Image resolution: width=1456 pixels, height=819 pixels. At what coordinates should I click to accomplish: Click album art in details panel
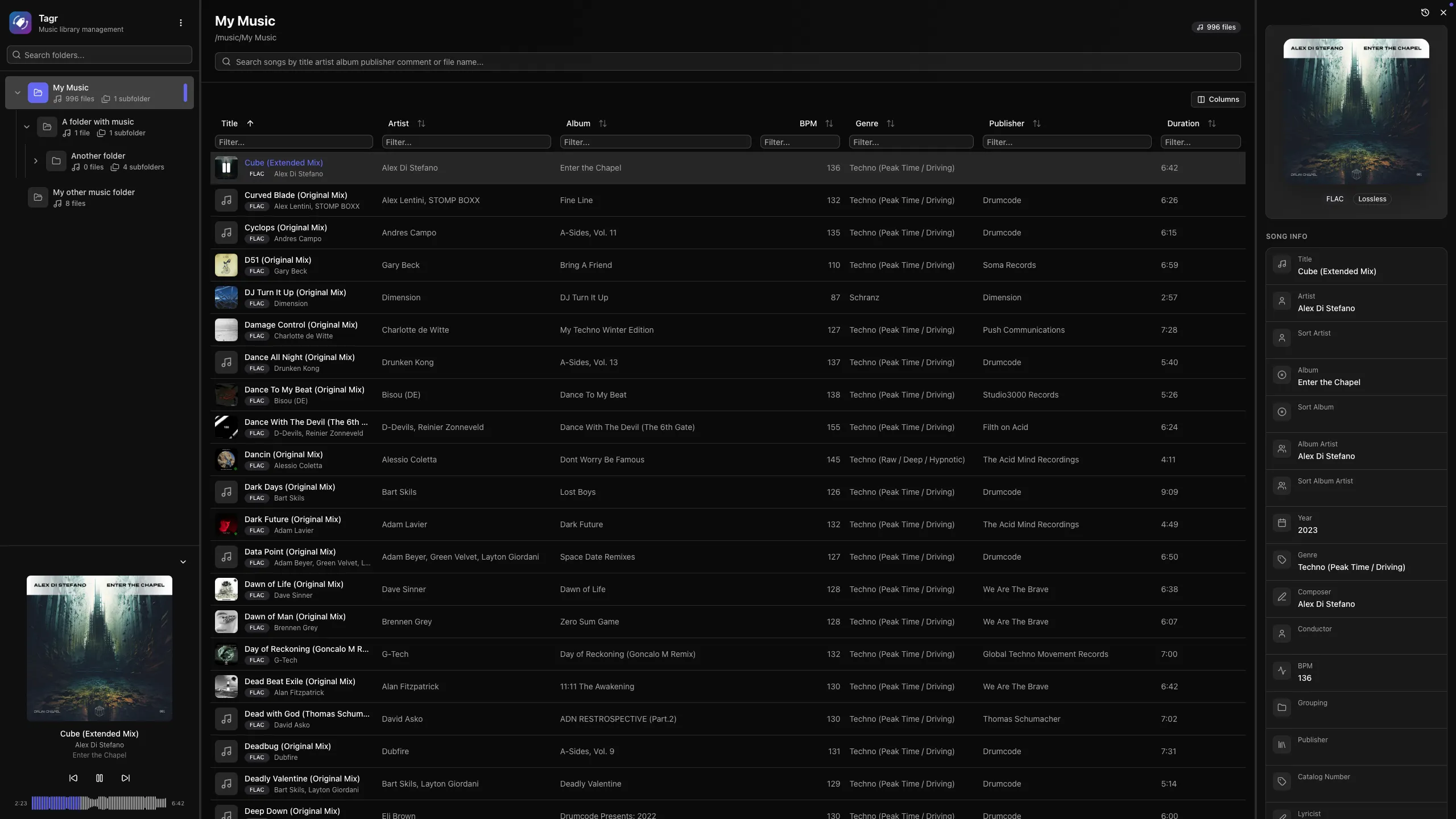point(1356,111)
